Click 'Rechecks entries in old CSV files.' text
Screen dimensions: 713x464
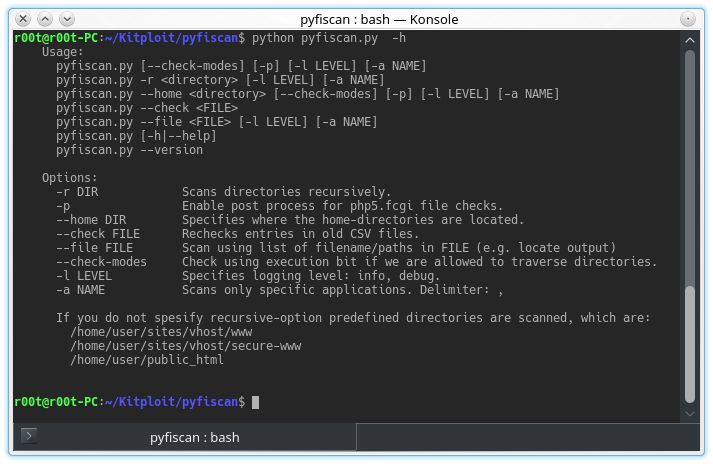pyautogui.click(x=301, y=234)
